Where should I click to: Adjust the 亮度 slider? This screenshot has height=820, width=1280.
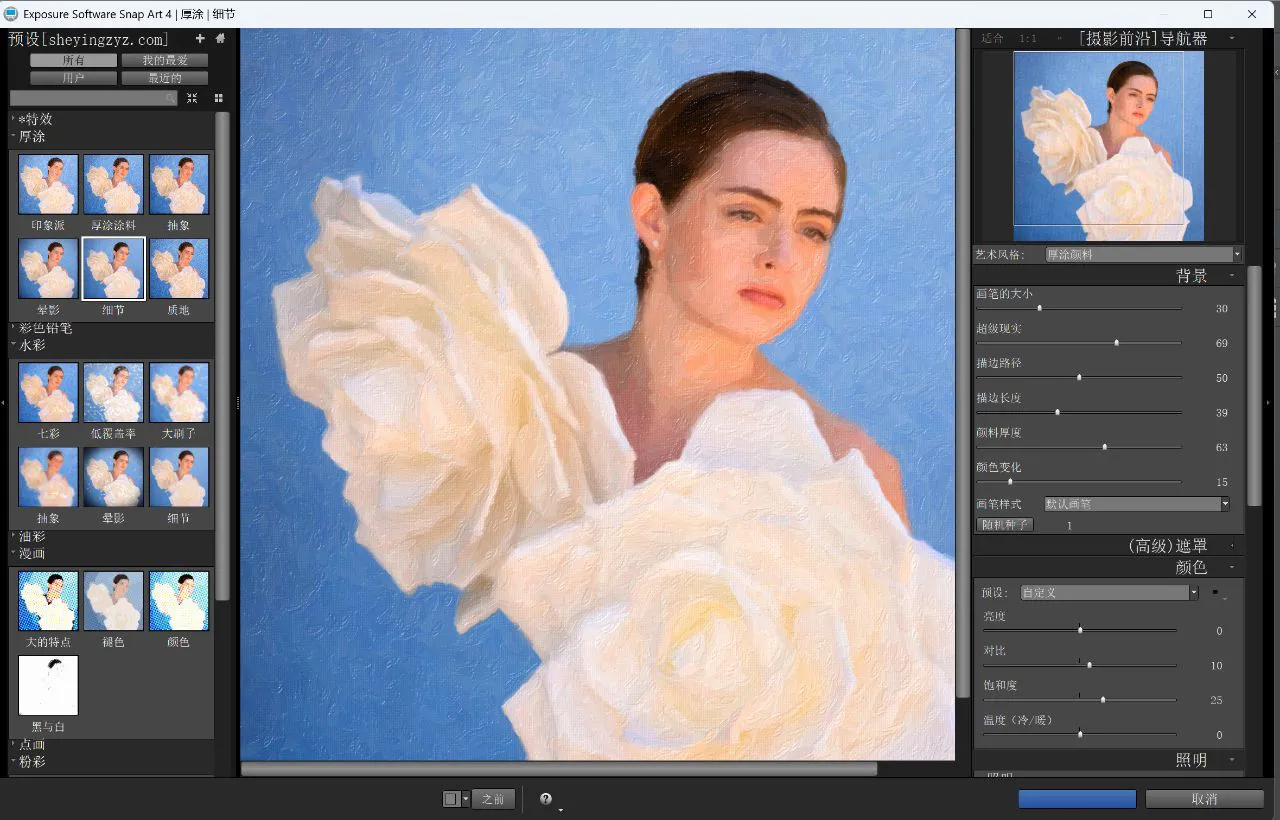1080,630
